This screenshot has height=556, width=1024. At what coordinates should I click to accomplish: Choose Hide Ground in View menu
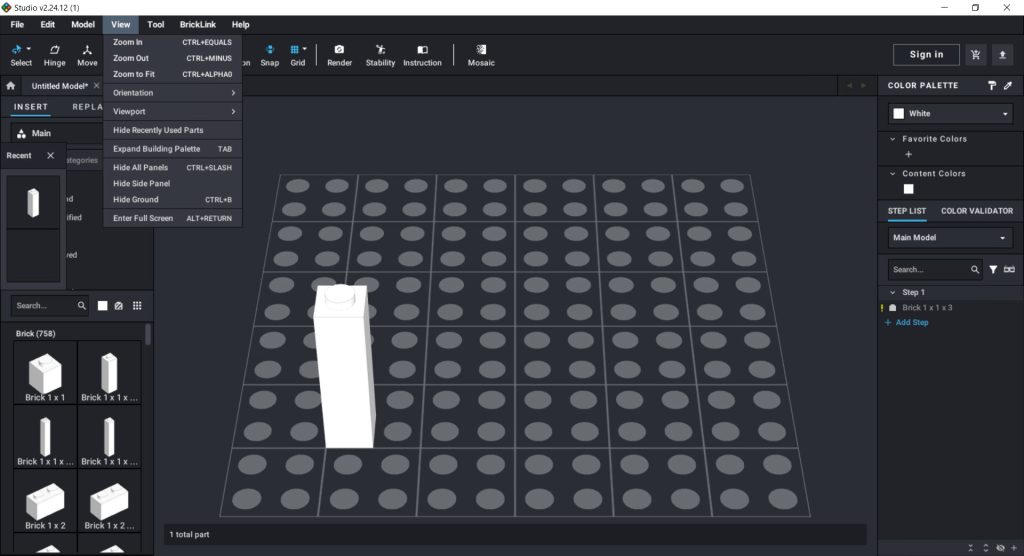172,199
